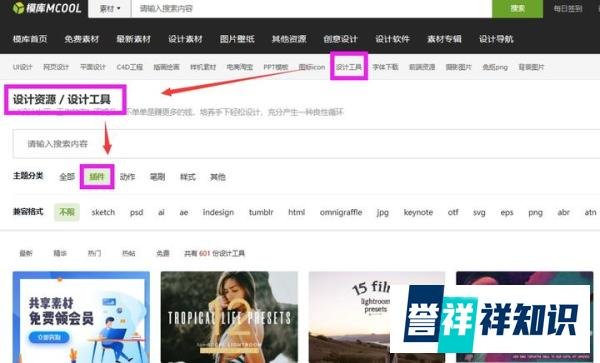Image resolution: width=600 pixels, height=363 pixels.
Task: Click the green 搜索 button
Action: [517, 8]
